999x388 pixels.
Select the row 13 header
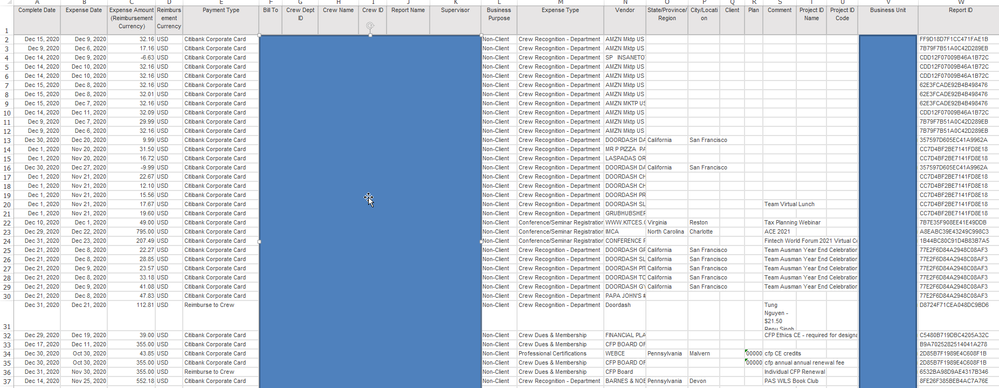6,140
